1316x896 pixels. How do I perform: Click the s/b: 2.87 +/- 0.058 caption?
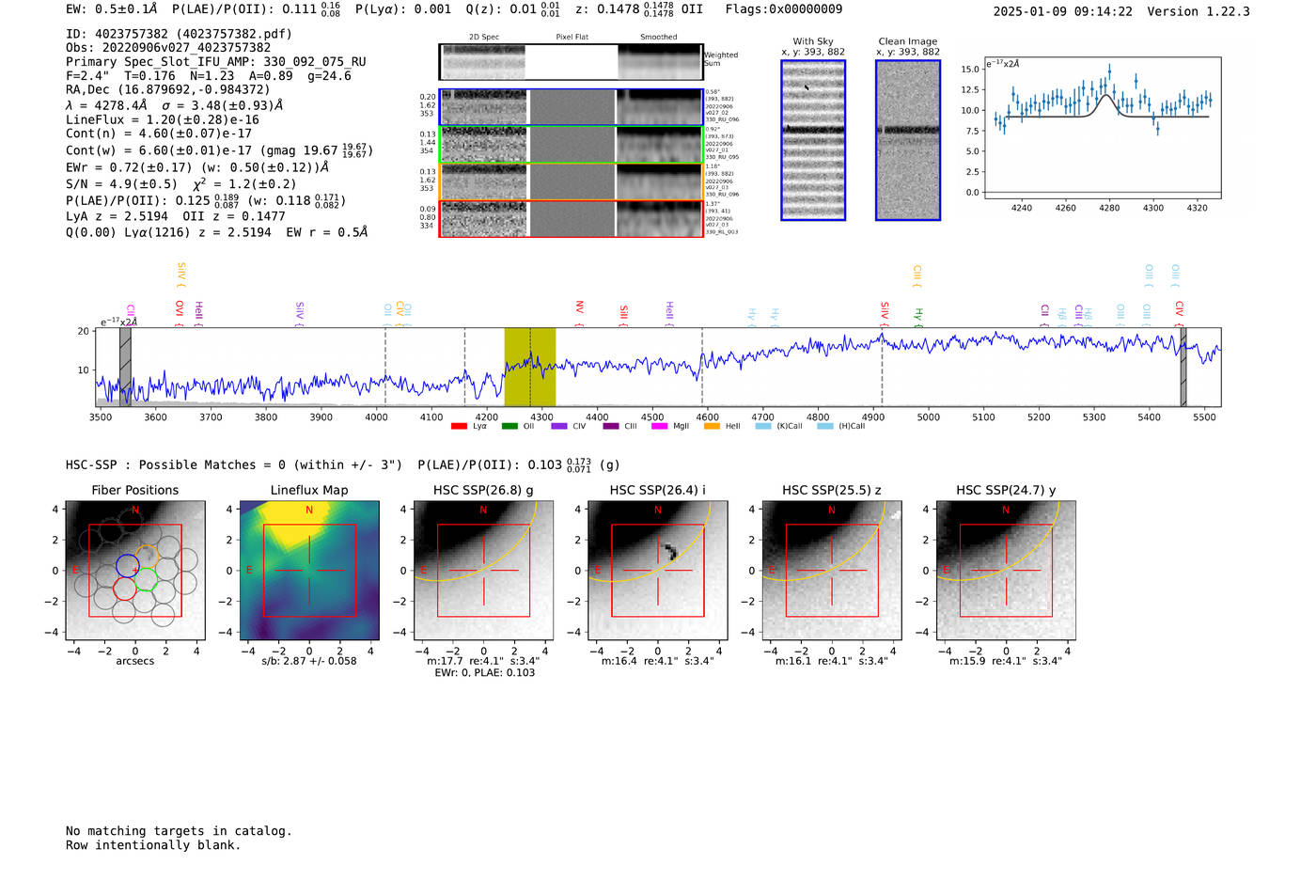click(x=309, y=661)
